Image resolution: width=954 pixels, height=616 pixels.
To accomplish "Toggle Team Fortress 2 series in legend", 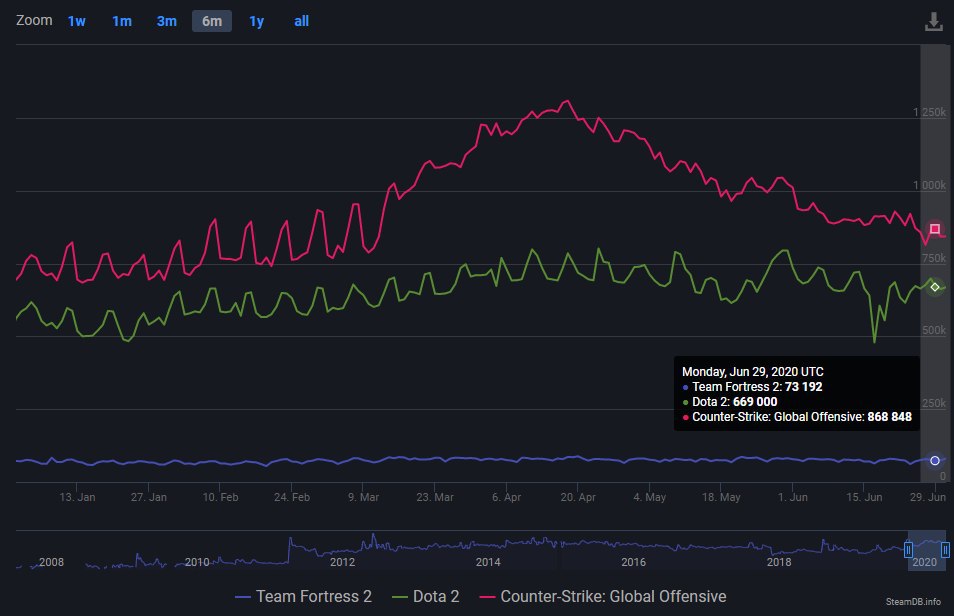I will pos(303,597).
